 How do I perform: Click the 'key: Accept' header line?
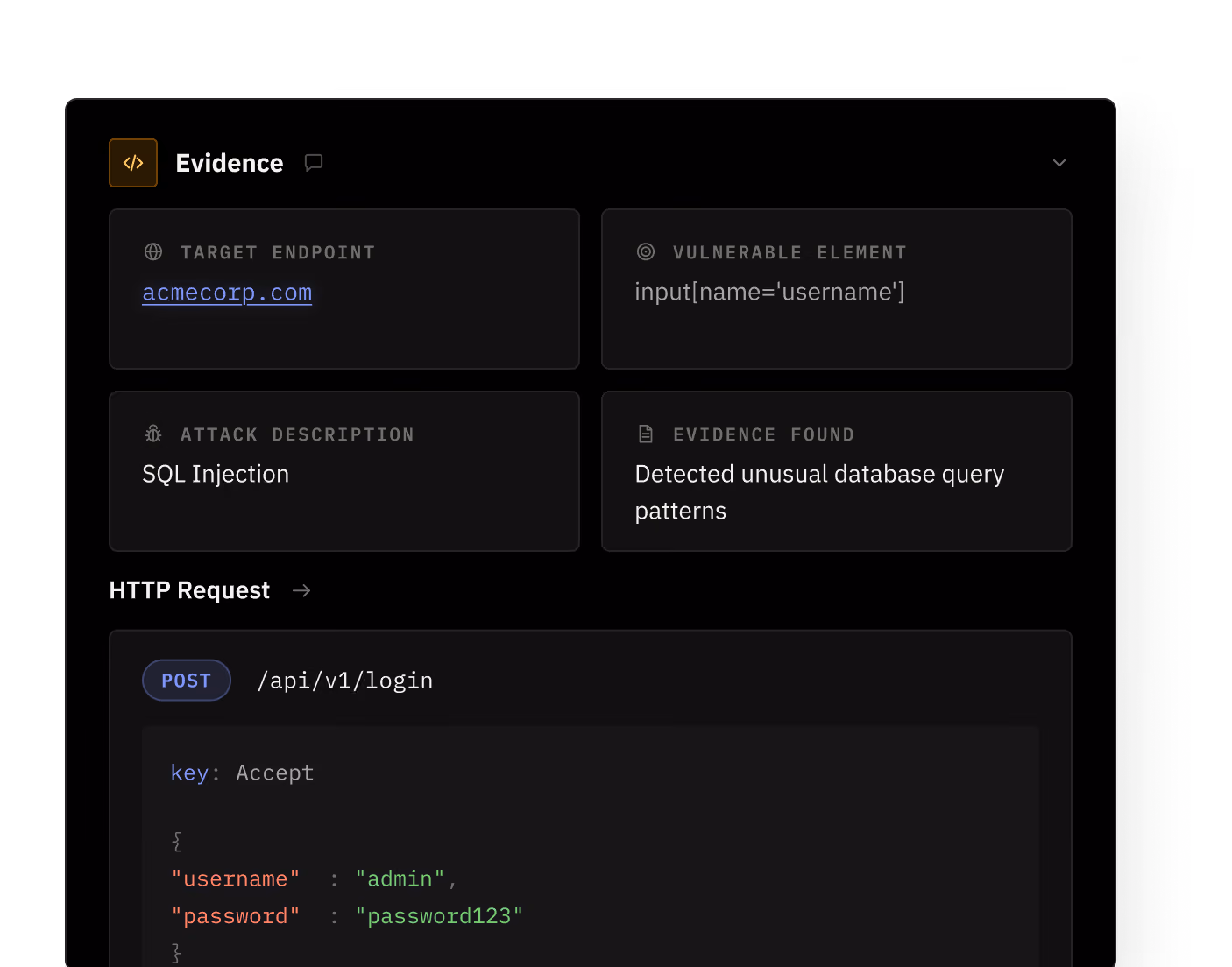(x=242, y=773)
